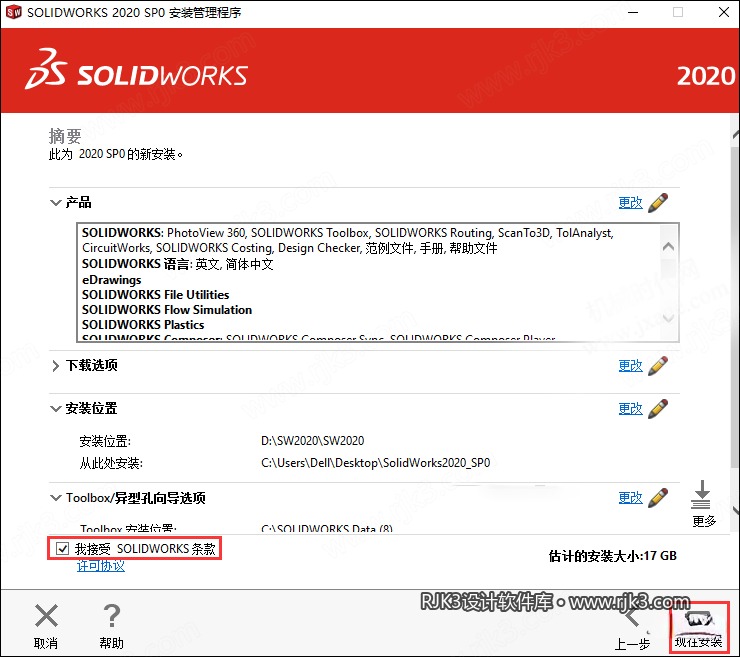Toggle the 我接受 SOLIDWORKS 条款 checkbox
This screenshot has height=657, width=740.
(x=62, y=548)
